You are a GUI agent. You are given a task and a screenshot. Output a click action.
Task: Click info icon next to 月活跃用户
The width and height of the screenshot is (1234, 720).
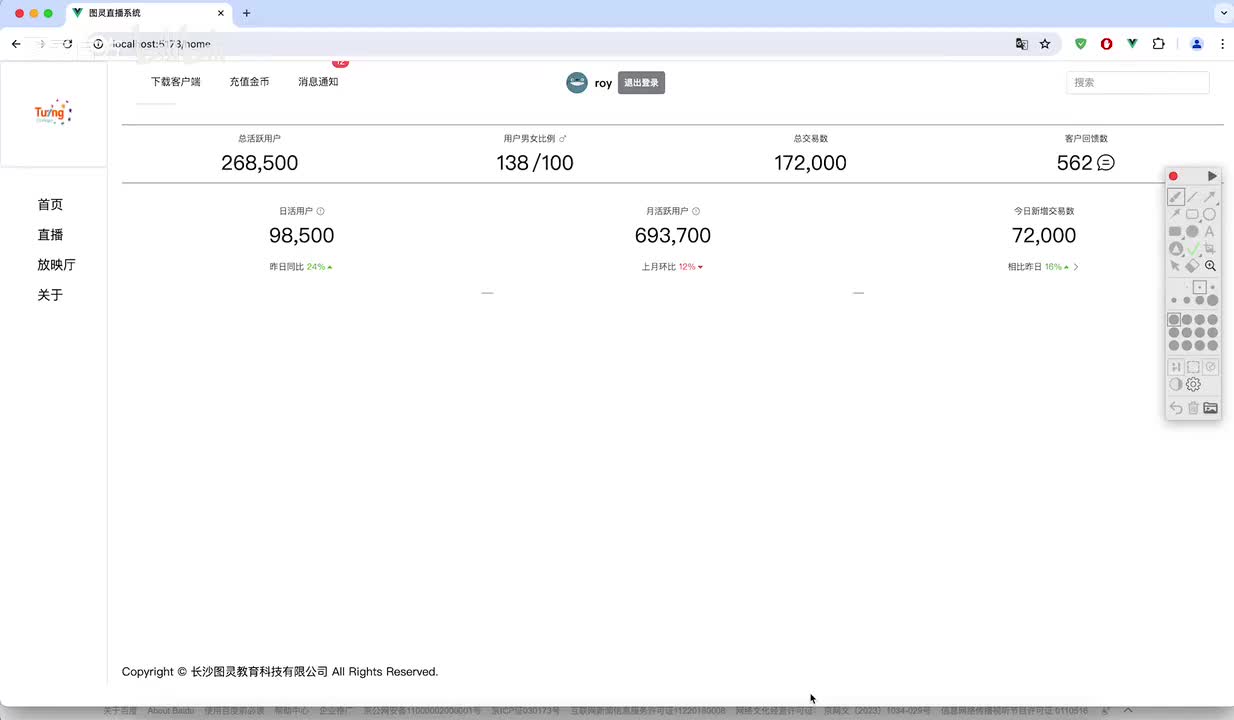pos(696,211)
